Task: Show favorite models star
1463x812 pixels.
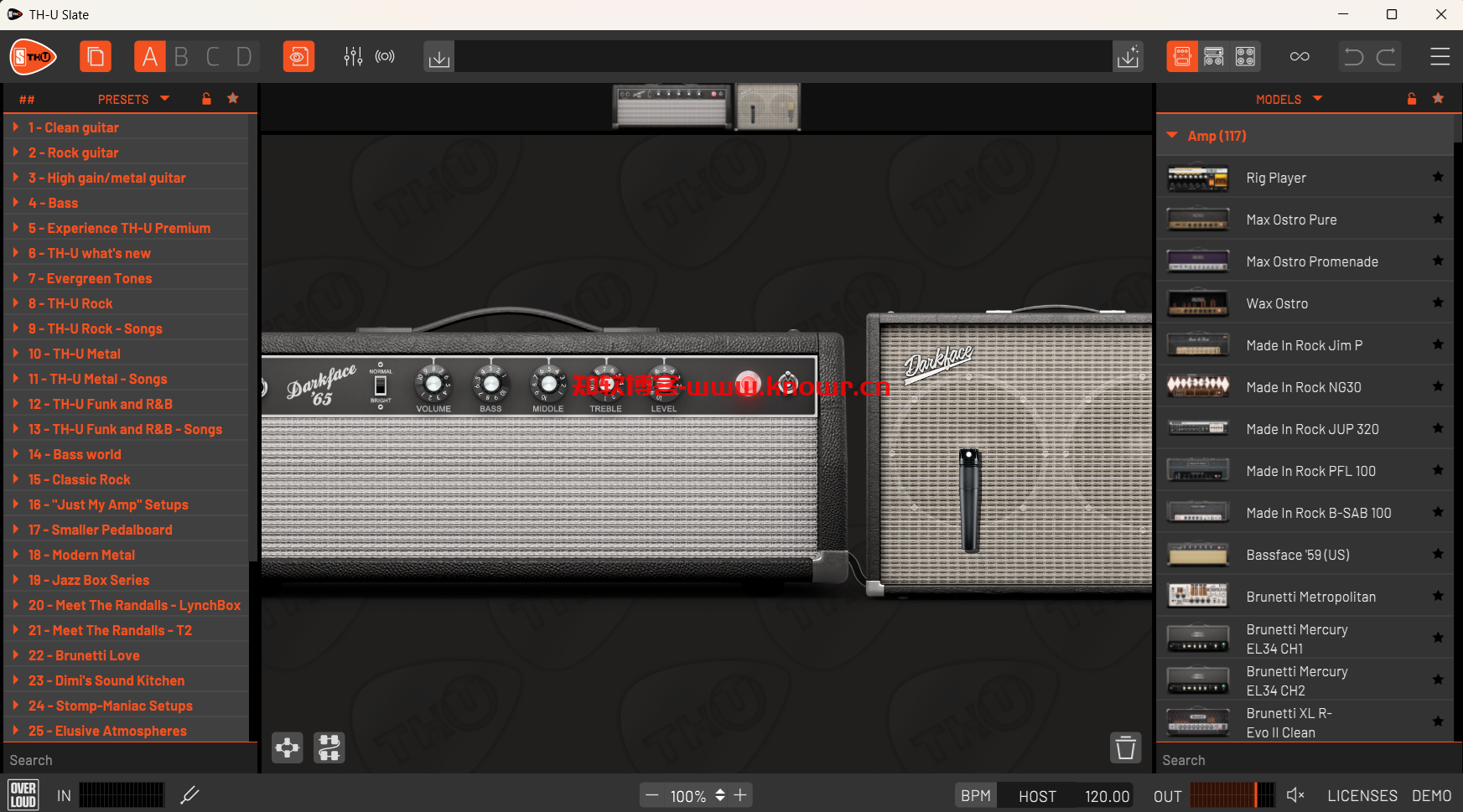Action: [1439, 98]
